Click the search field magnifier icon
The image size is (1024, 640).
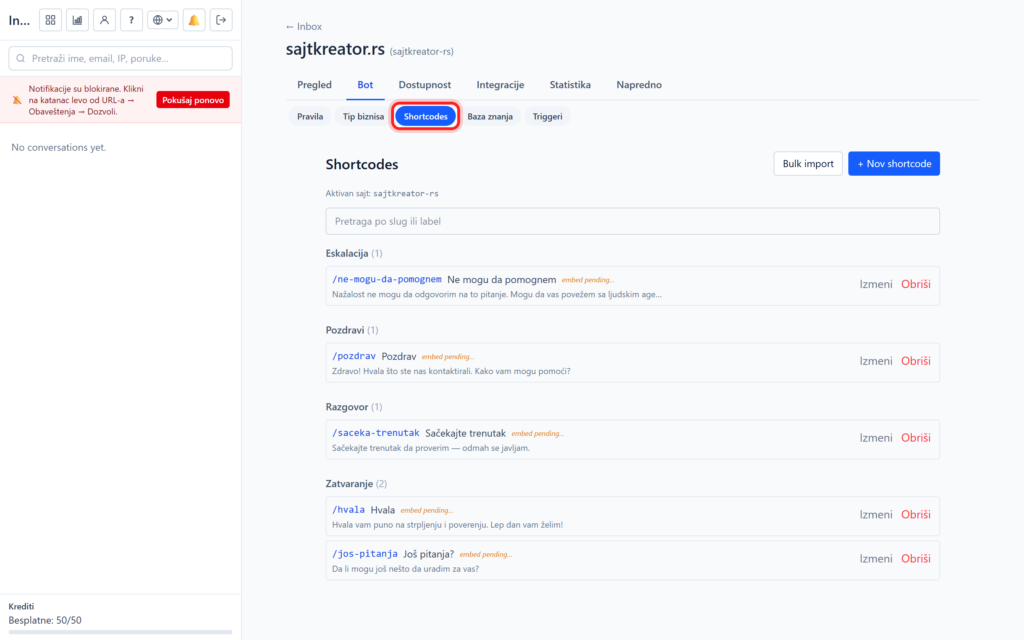point(21,58)
